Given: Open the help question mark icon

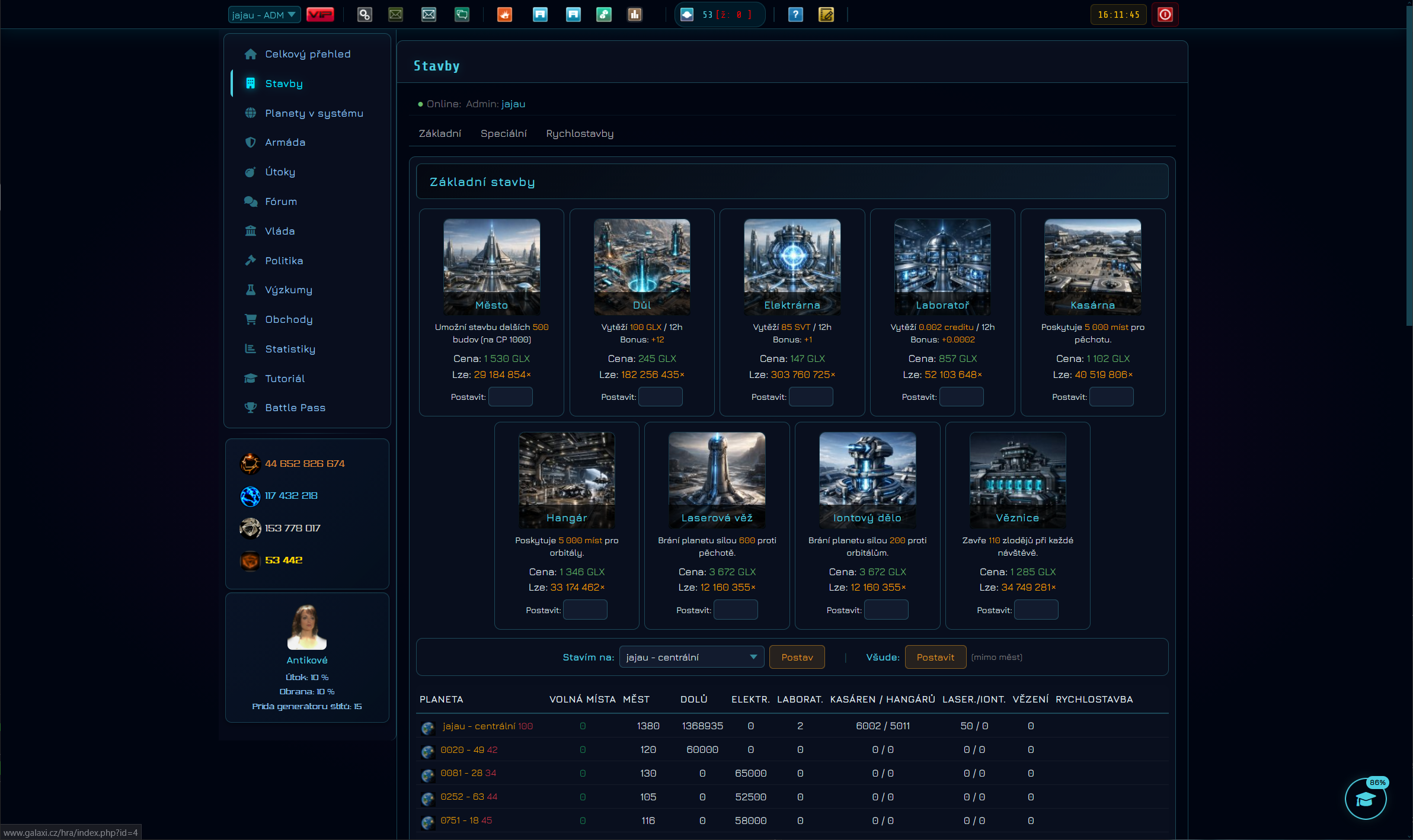Looking at the screenshot, I should tap(795, 15).
